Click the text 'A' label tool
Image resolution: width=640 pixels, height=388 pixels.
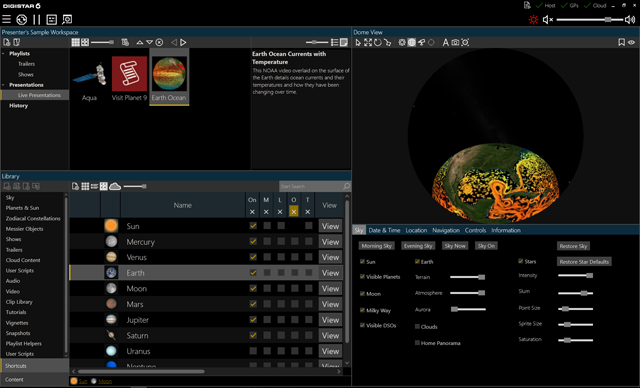[445, 42]
